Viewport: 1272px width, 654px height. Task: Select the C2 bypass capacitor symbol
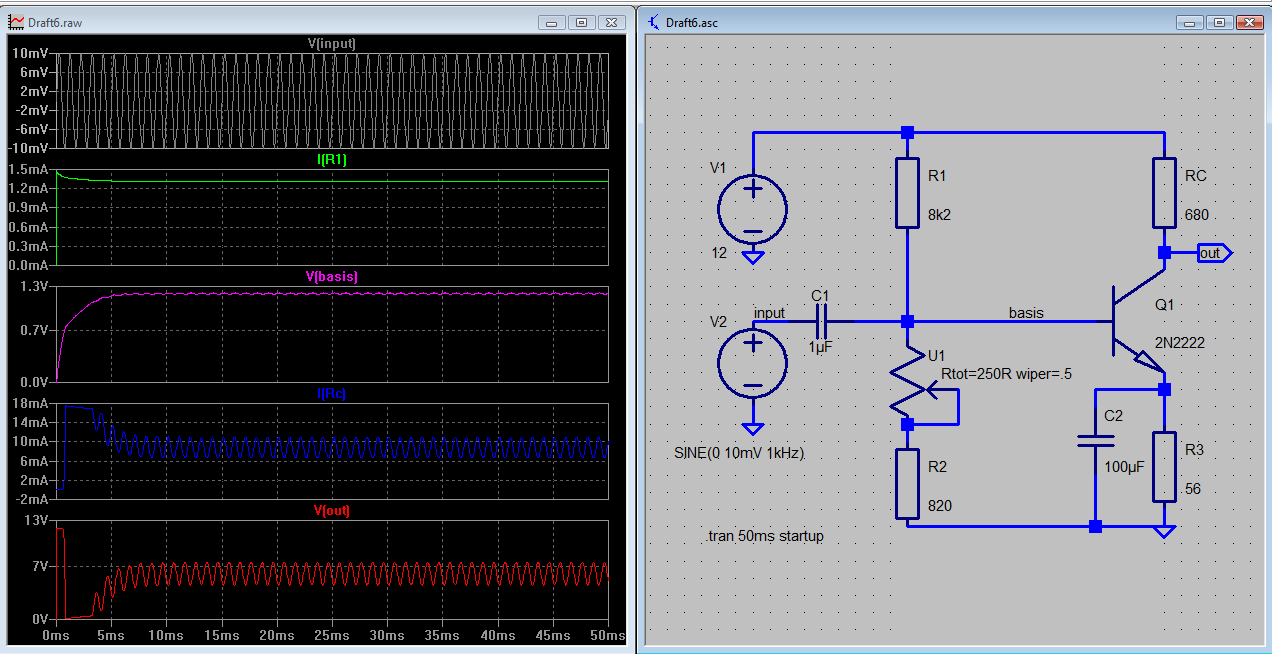pyautogui.click(x=1095, y=440)
